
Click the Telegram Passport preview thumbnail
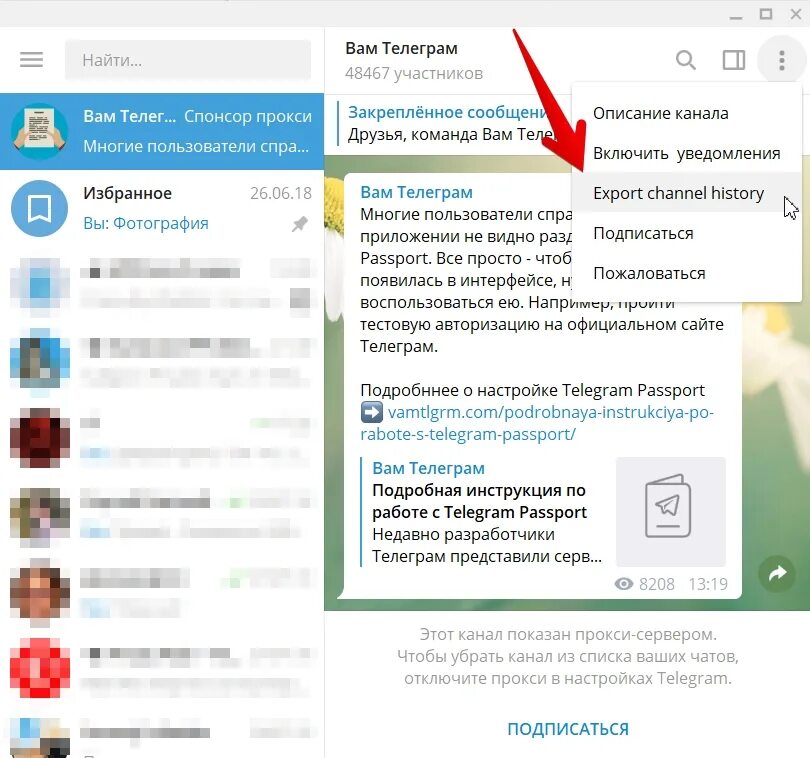tap(671, 512)
